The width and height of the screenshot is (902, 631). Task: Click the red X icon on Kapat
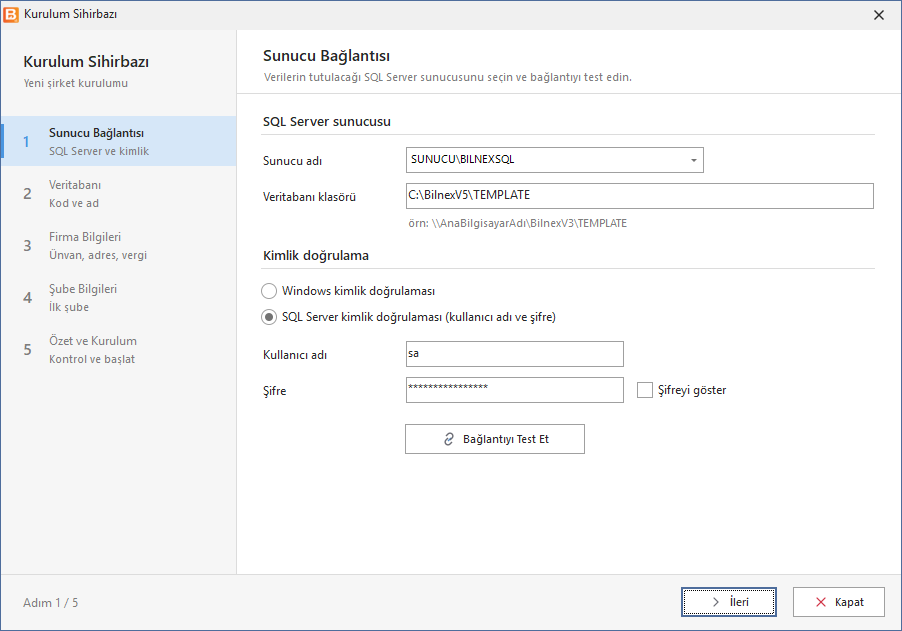[821, 602]
